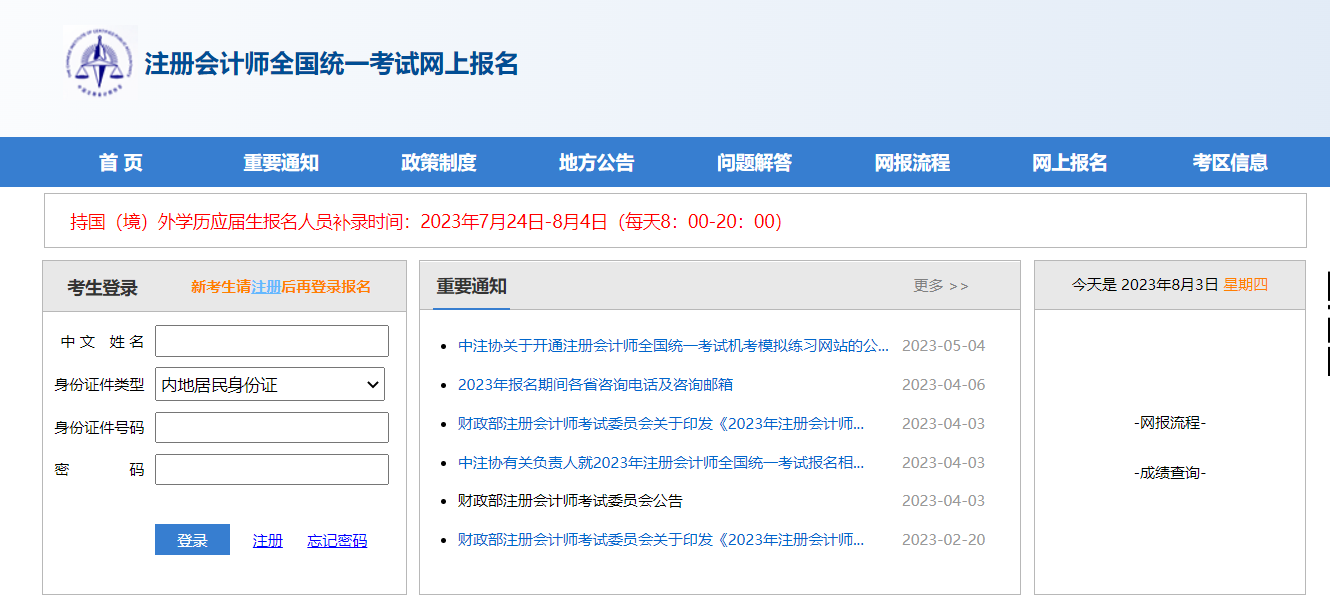Go to 网上报名 navigation item
The image size is (1330, 607).
[1070, 163]
